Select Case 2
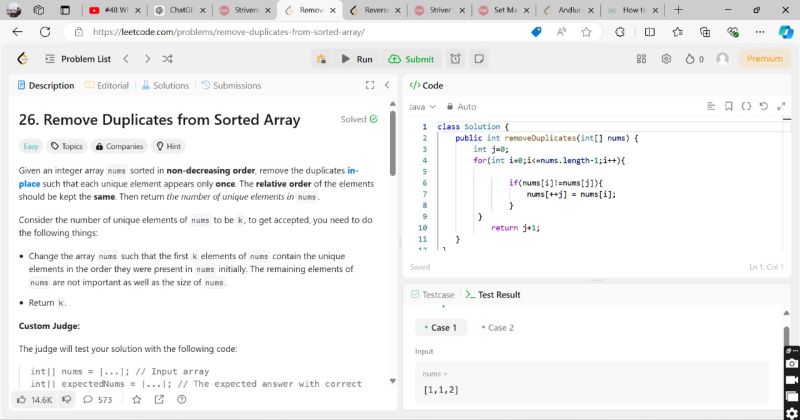Image resolution: width=800 pixels, height=420 pixels. (497, 328)
